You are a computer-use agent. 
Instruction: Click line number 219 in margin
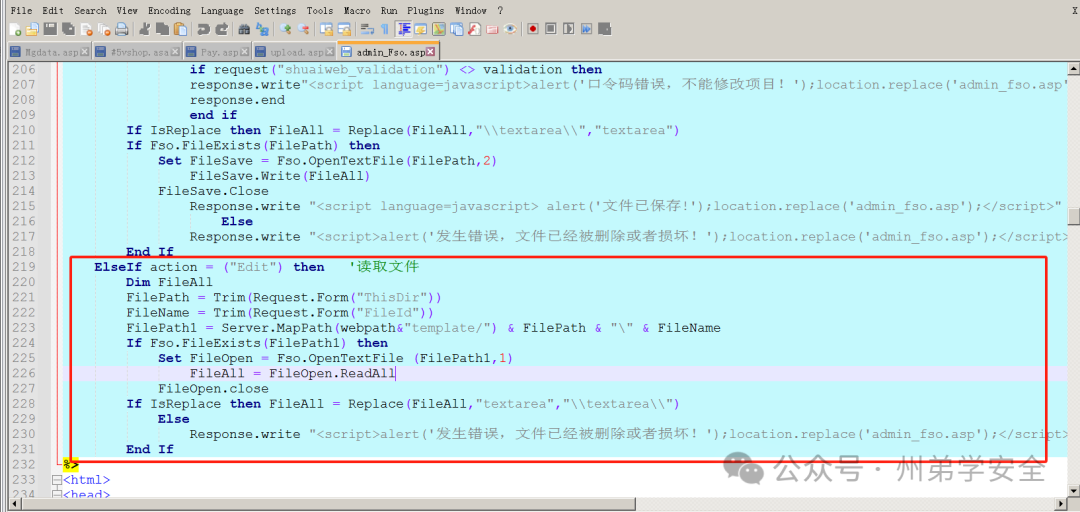(x=24, y=267)
